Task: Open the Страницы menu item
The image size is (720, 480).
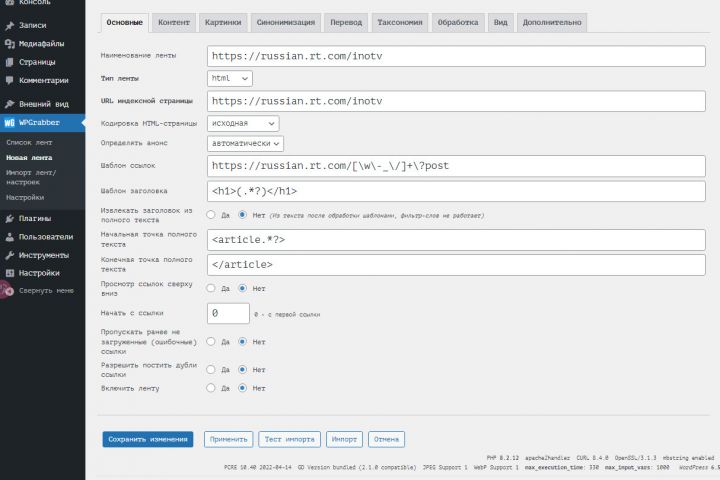Action: (42, 62)
